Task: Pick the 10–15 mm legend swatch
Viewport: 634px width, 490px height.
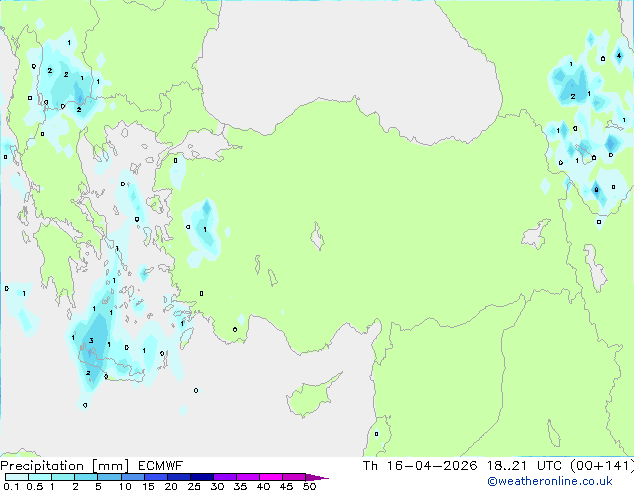Action: click(x=133, y=477)
